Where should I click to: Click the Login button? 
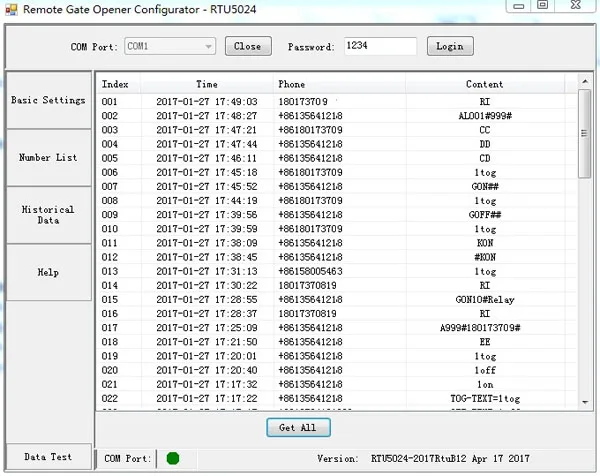click(450, 46)
